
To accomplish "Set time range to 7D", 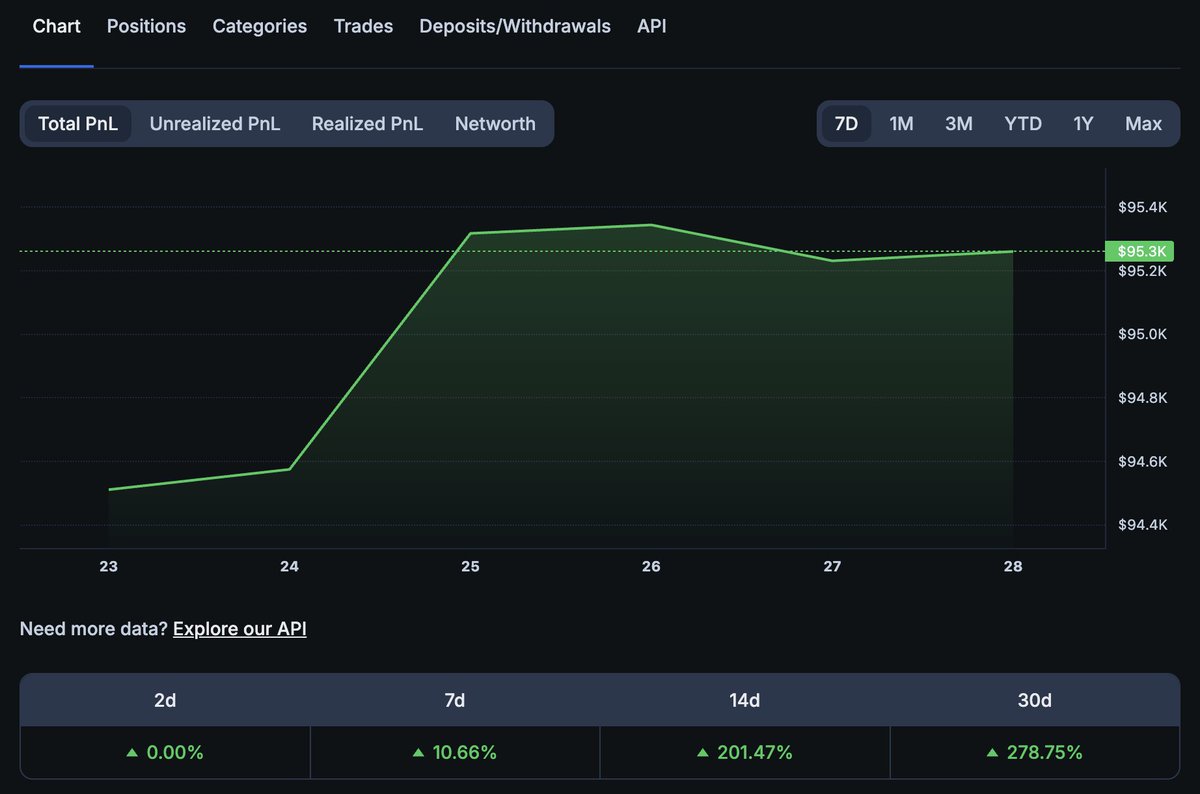I will 846,124.
